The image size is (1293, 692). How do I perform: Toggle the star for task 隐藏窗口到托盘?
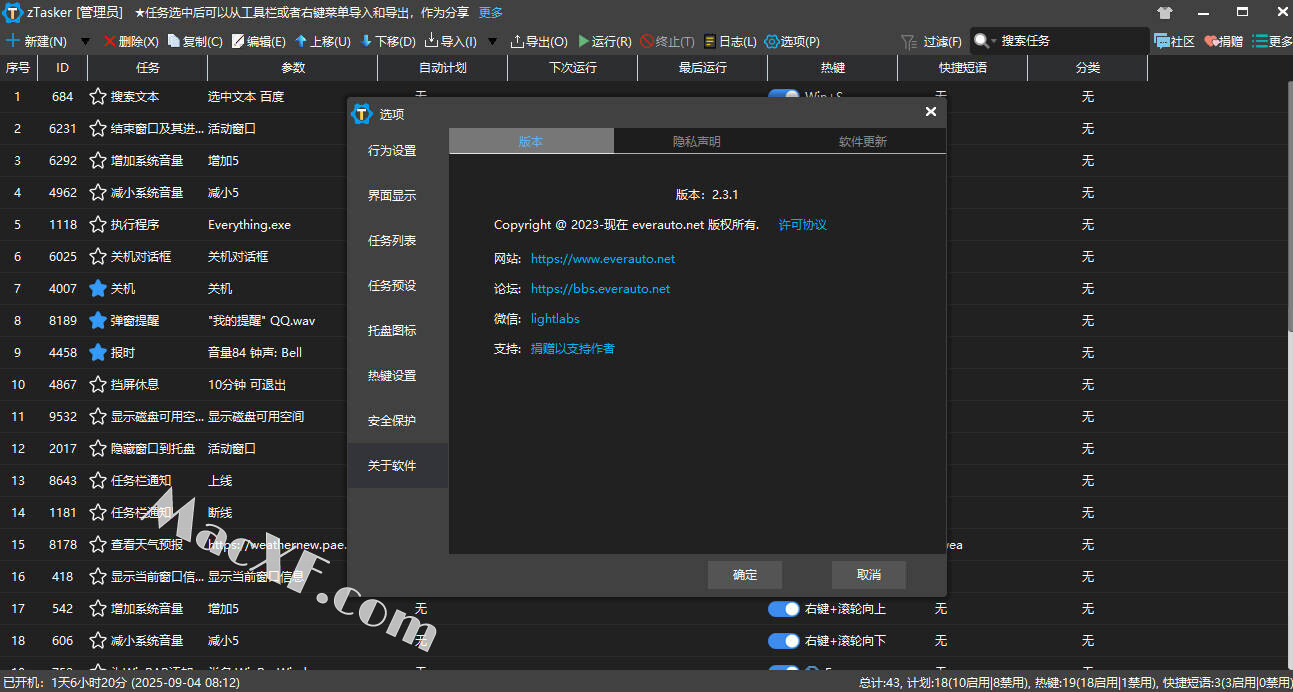98,449
